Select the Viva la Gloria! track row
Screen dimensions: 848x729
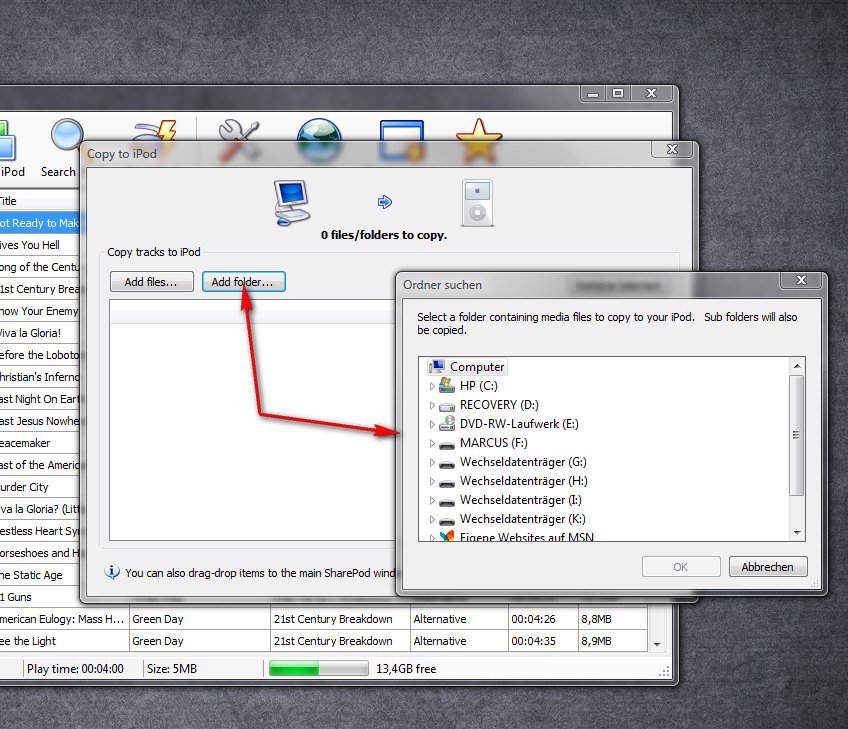(x=39, y=333)
